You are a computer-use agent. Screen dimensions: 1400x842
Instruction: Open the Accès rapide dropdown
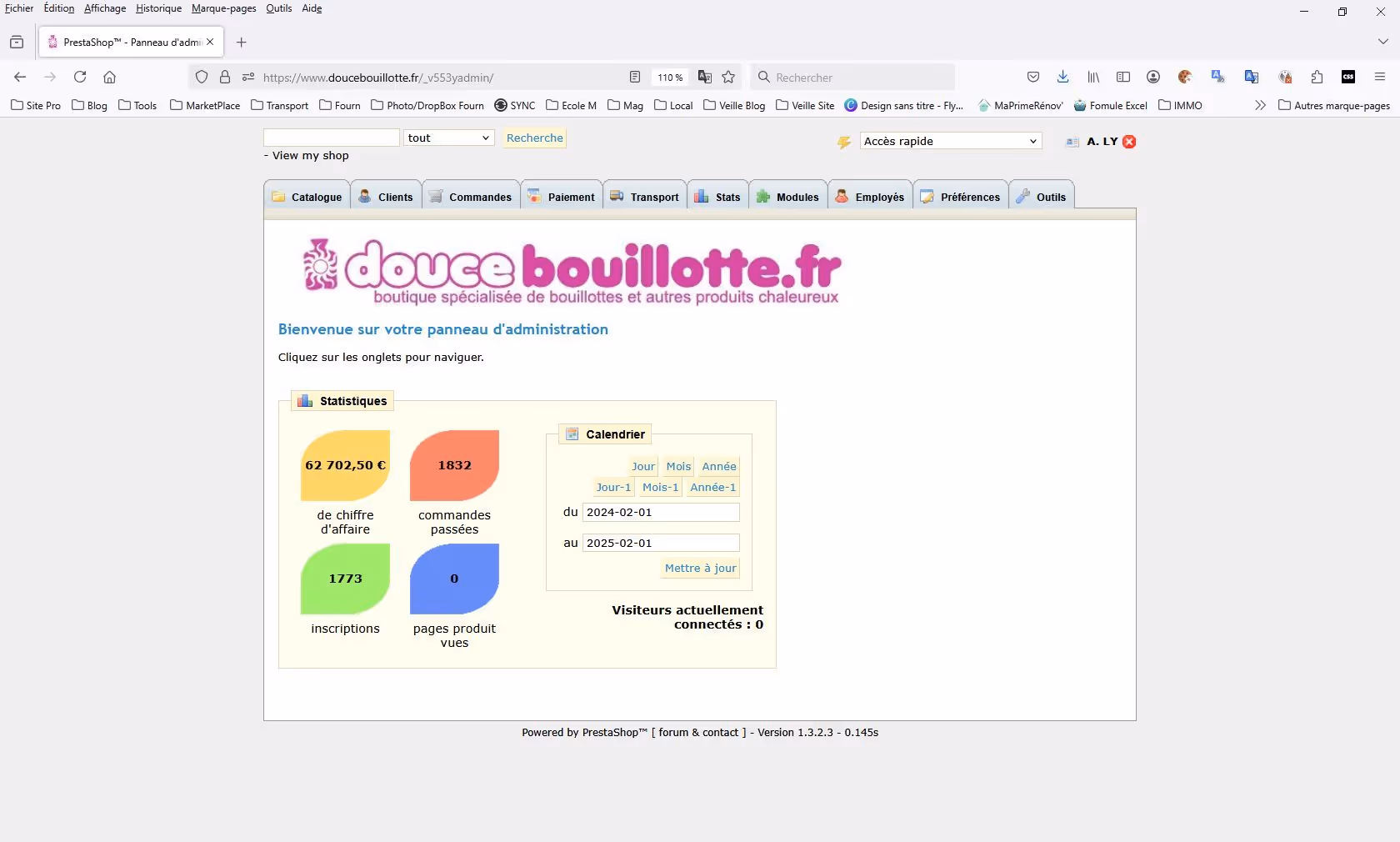point(951,141)
